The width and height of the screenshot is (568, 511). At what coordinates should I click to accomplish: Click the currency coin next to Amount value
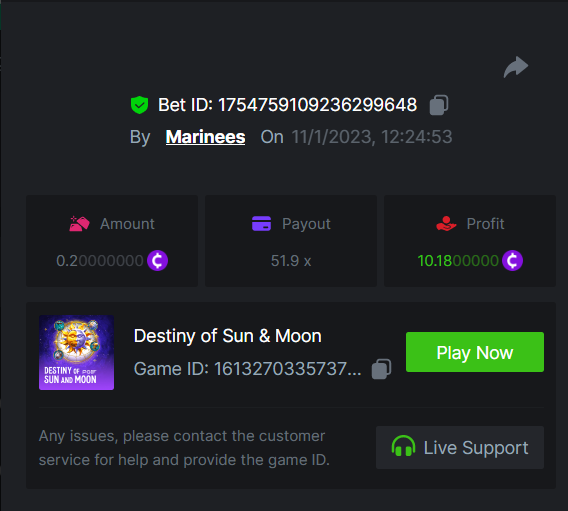(x=157, y=260)
